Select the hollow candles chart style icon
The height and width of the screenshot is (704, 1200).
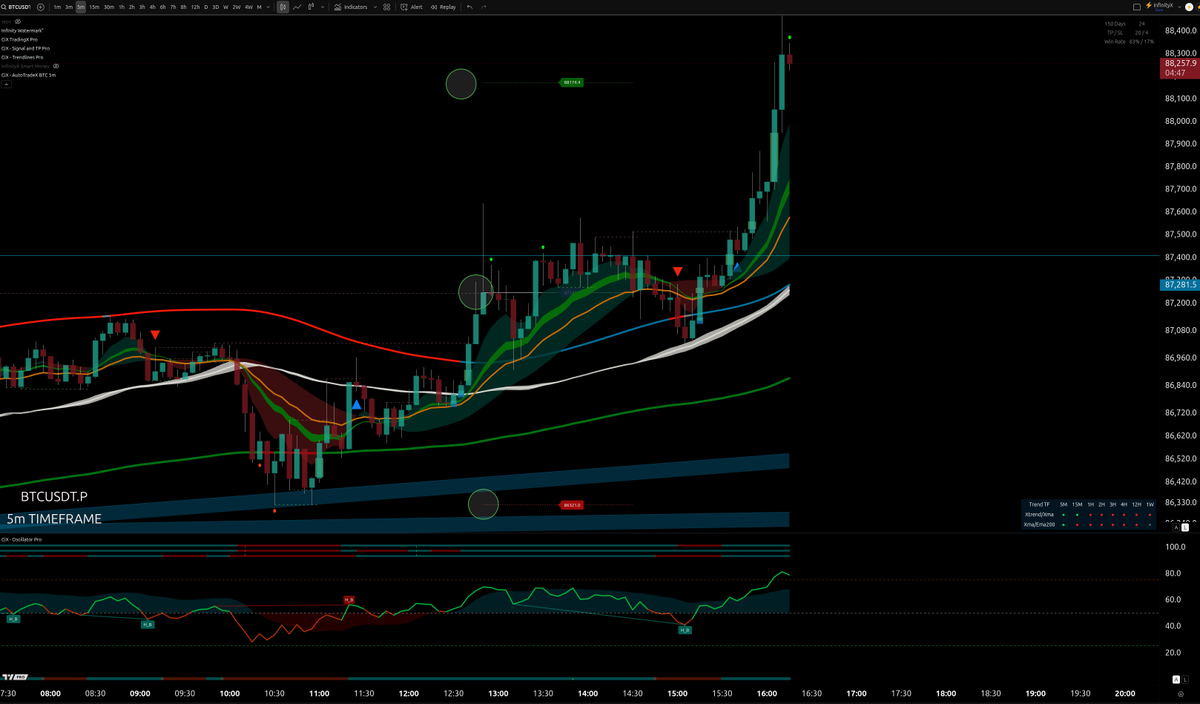coord(311,7)
